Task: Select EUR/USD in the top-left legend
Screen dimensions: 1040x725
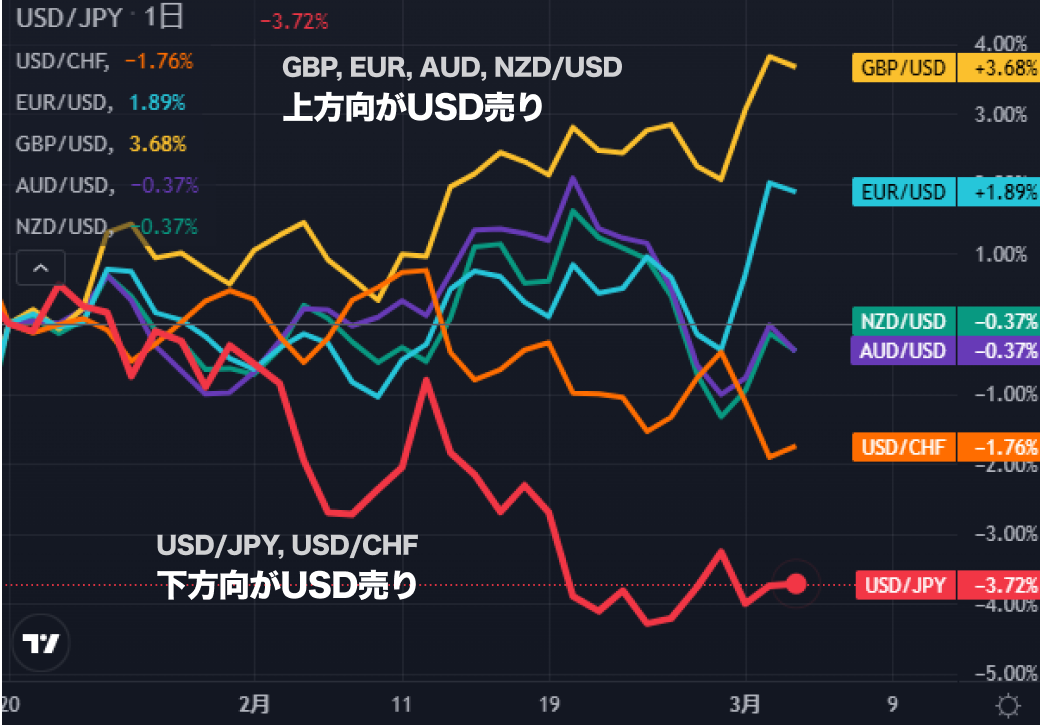Action: pyautogui.click(x=63, y=102)
